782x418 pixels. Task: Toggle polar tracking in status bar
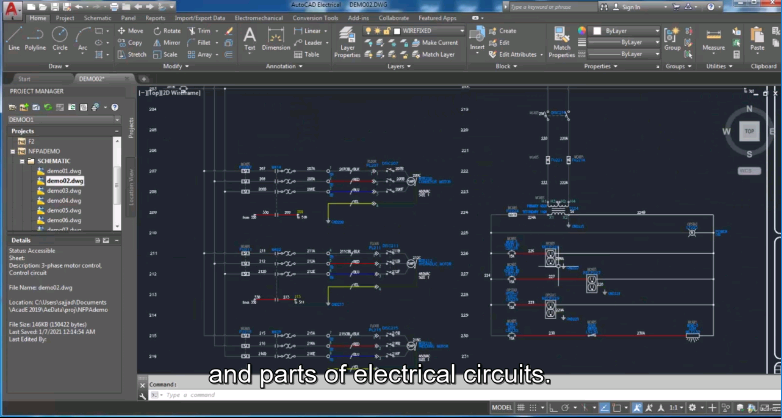coord(565,408)
